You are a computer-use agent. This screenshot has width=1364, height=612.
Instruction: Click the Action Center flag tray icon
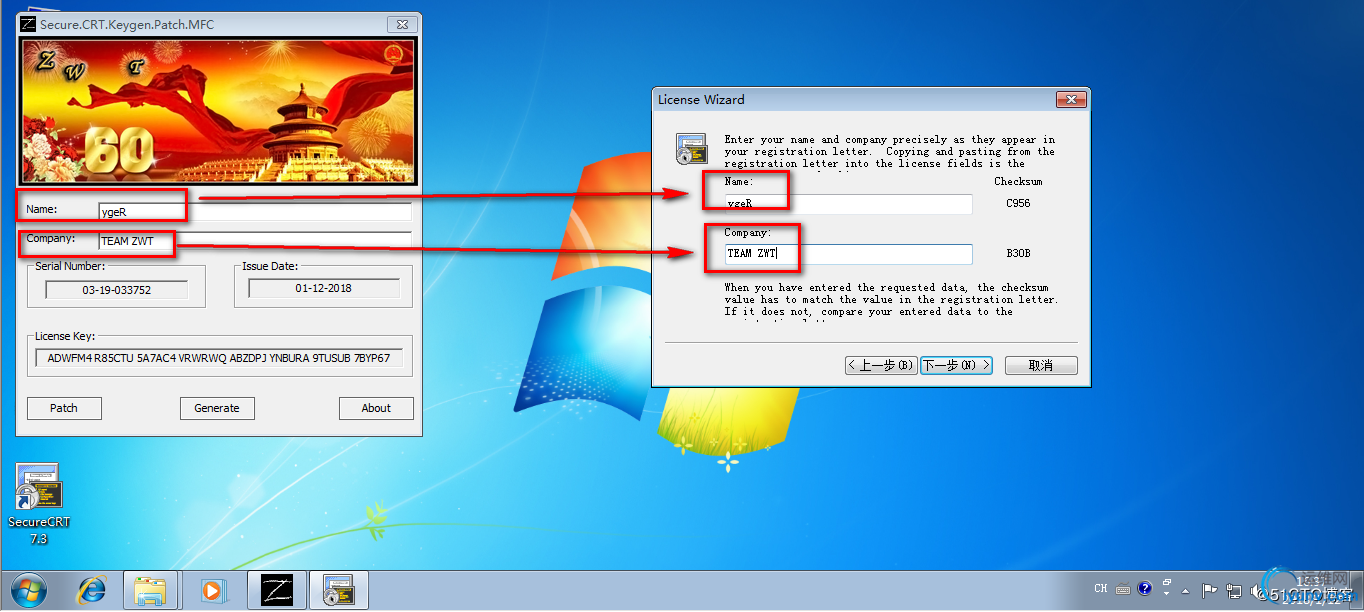point(1209,590)
